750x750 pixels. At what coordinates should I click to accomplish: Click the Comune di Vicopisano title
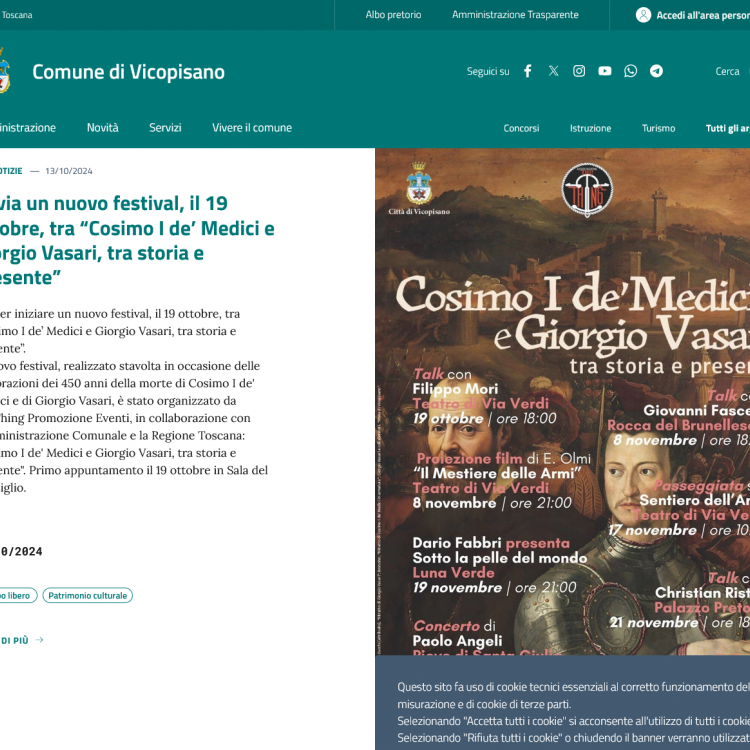(128, 72)
